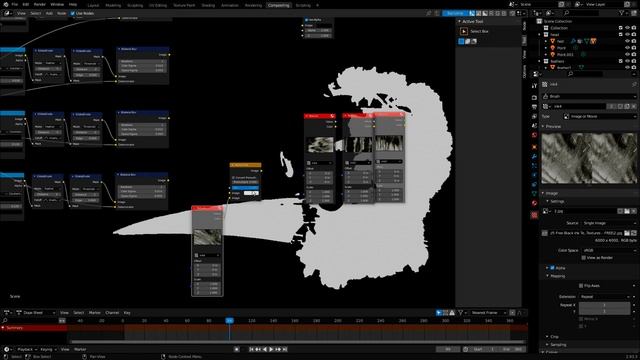The image size is (640, 360).
Task: Open the File menu
Action: coord(15,4)
